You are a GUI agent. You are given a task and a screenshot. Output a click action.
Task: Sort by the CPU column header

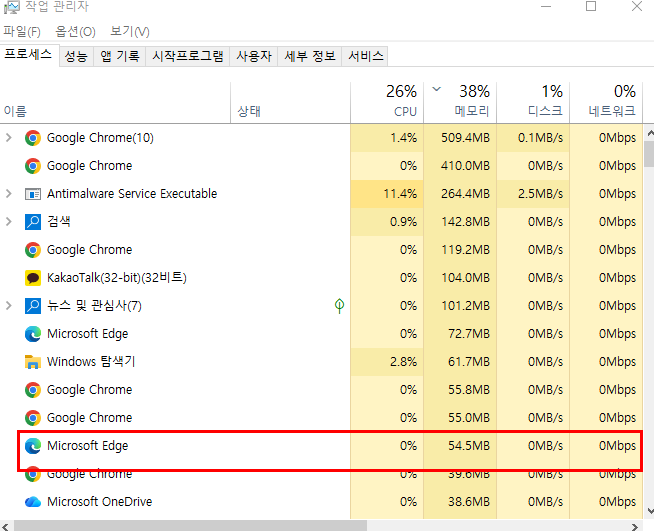tap(387, 103)
